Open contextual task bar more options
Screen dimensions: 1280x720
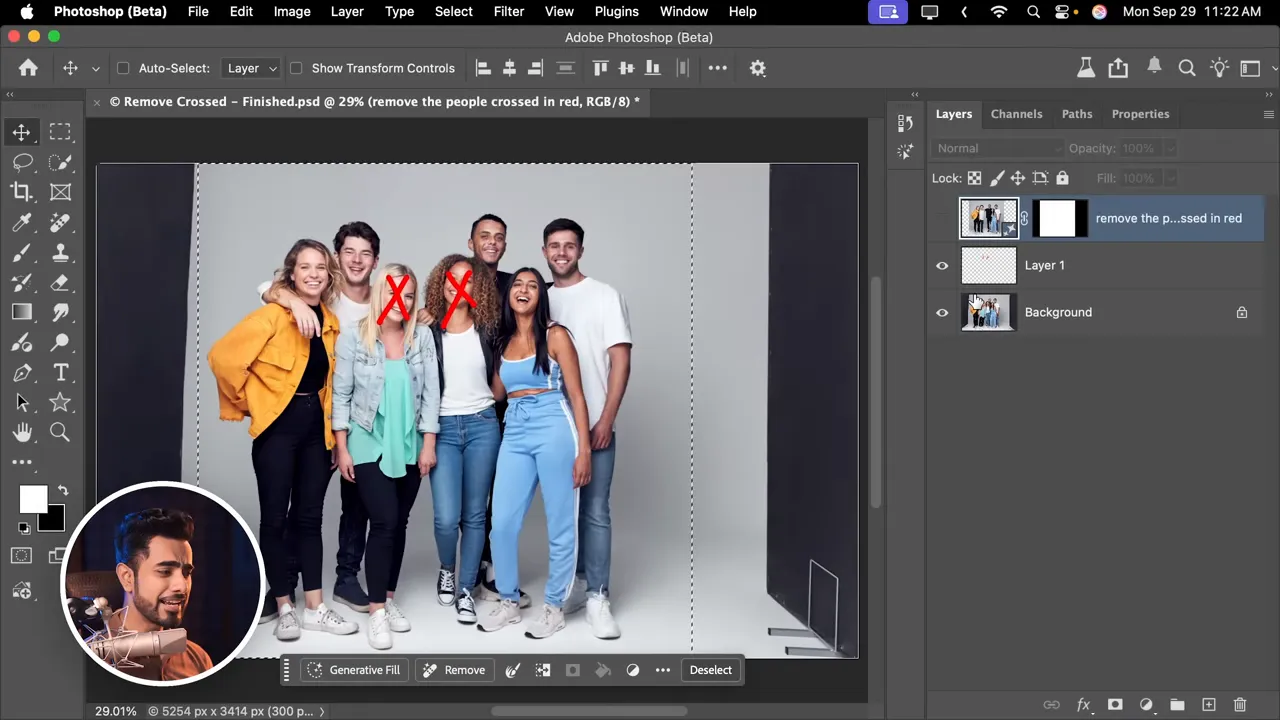pos(663,670)
